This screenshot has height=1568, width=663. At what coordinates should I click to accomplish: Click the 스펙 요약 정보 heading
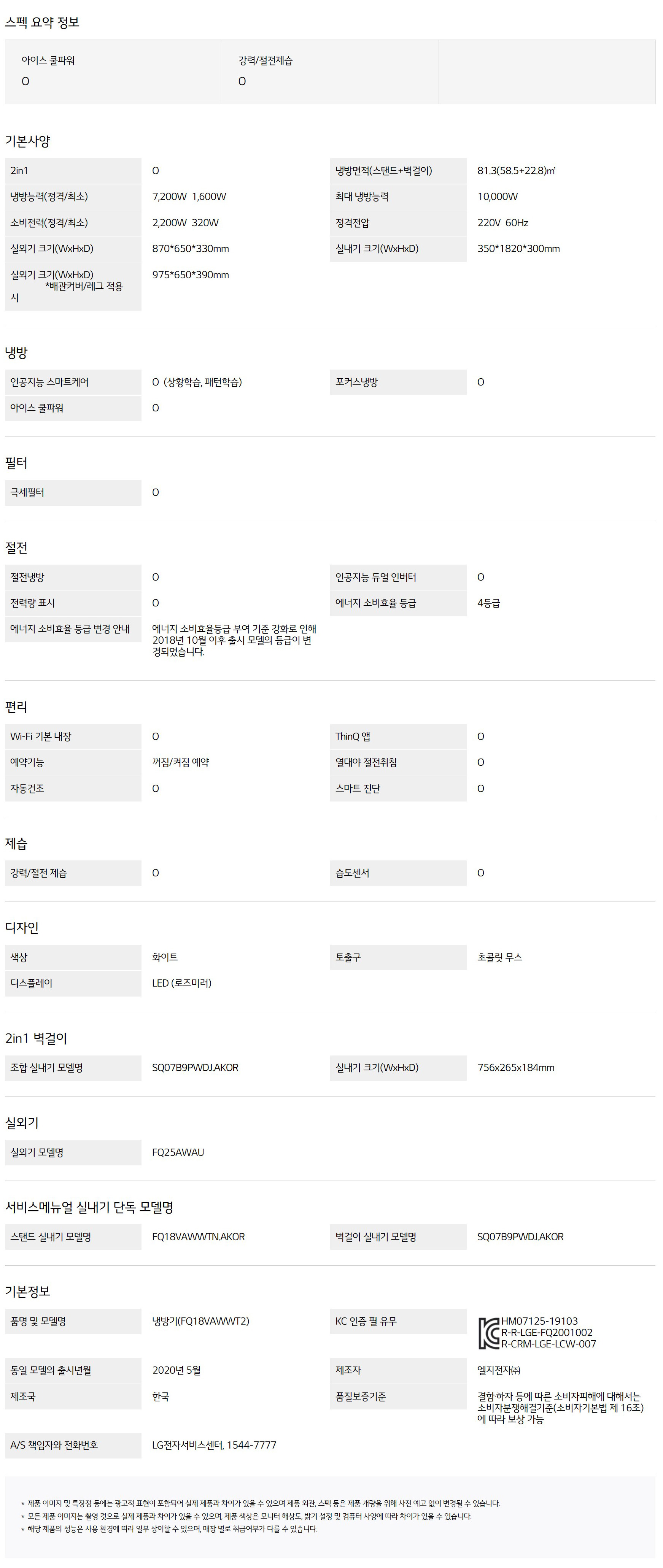click(42, 22)
